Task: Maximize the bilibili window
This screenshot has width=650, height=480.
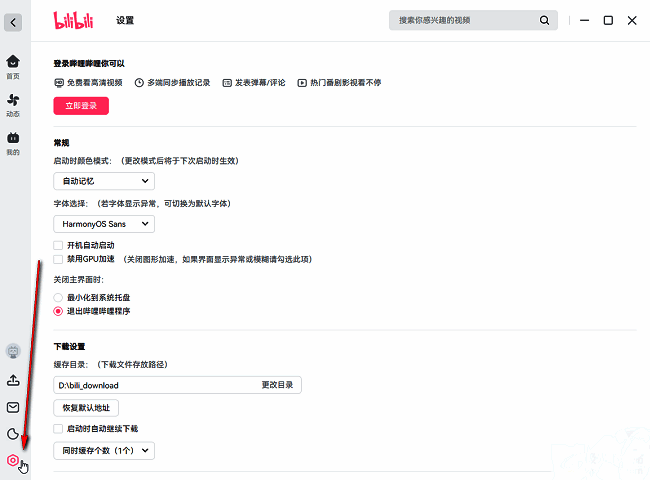Action: click(608, 20)
